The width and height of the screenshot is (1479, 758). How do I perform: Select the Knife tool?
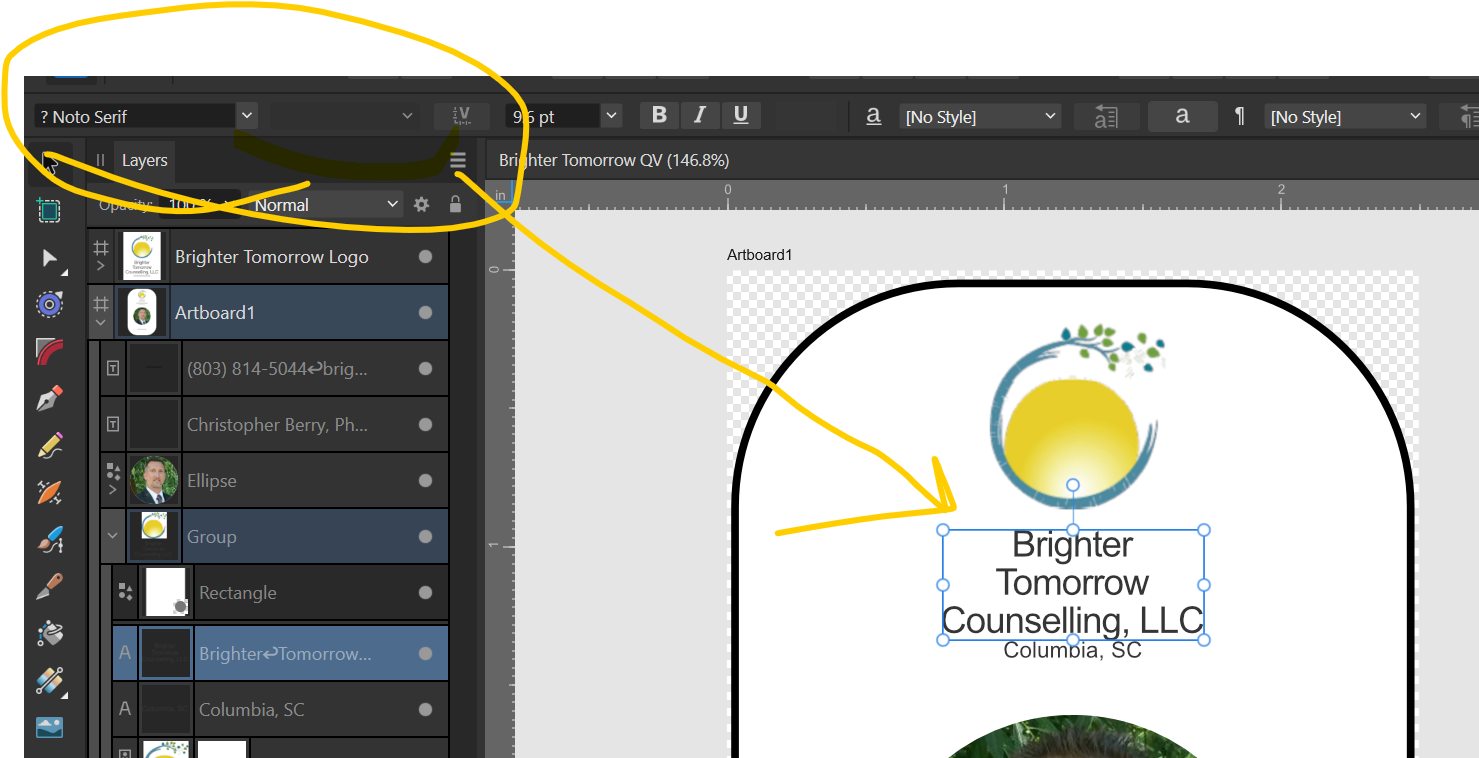pos(49,587)
